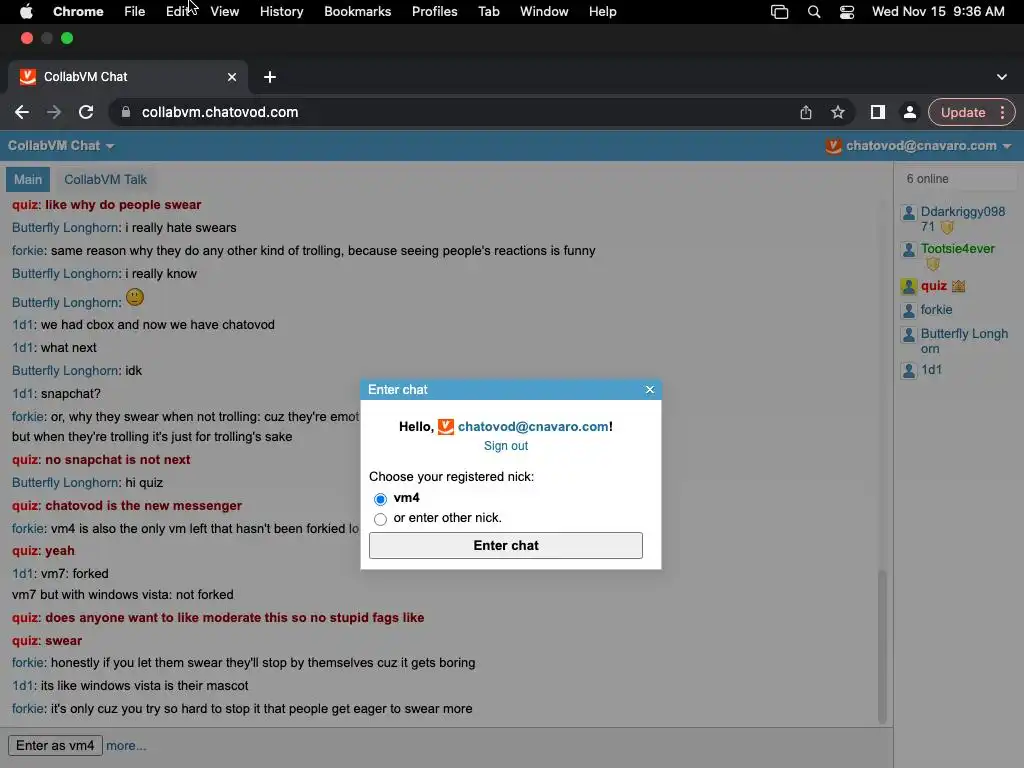Click the smiley emoji in Butterfly Longhorn's message

pyautogui.click(x=135, y=297)
